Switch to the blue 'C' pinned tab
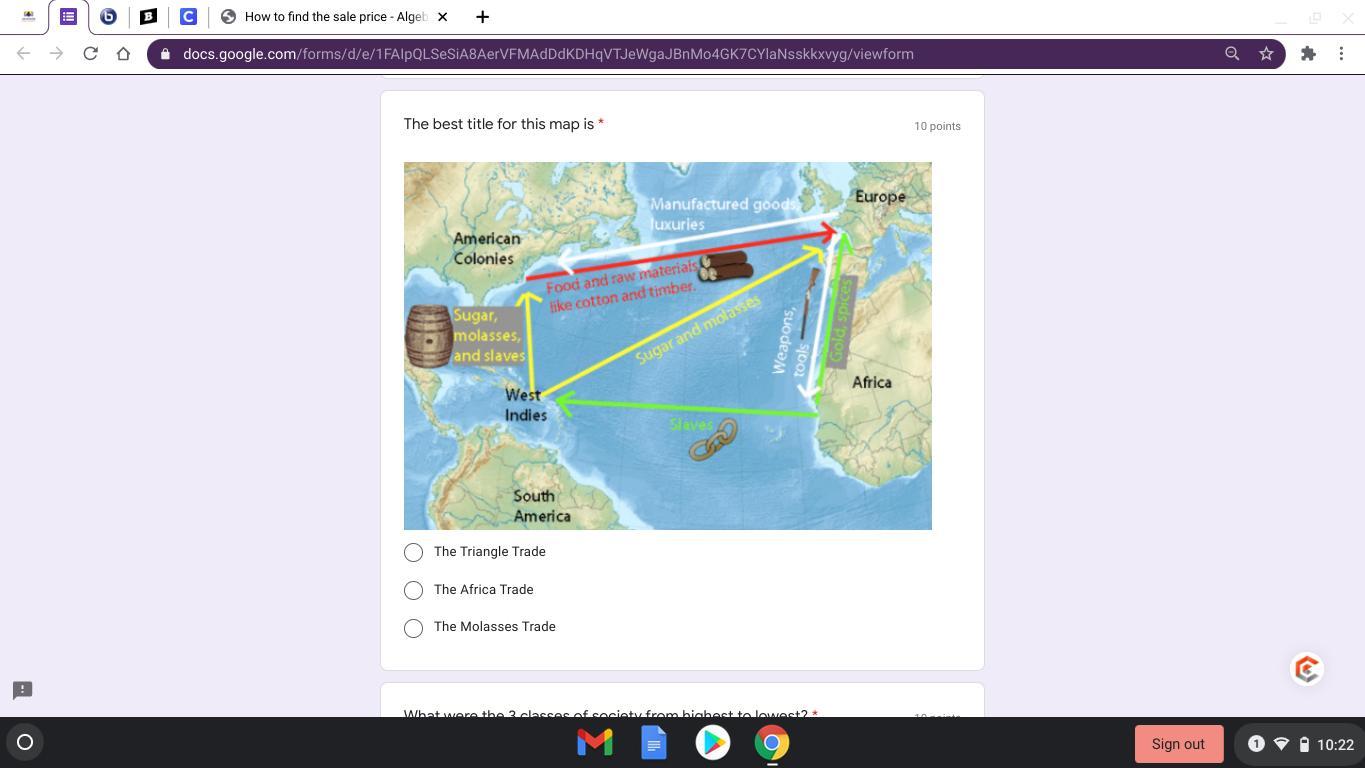1365x768 pixels. [188, 17]
